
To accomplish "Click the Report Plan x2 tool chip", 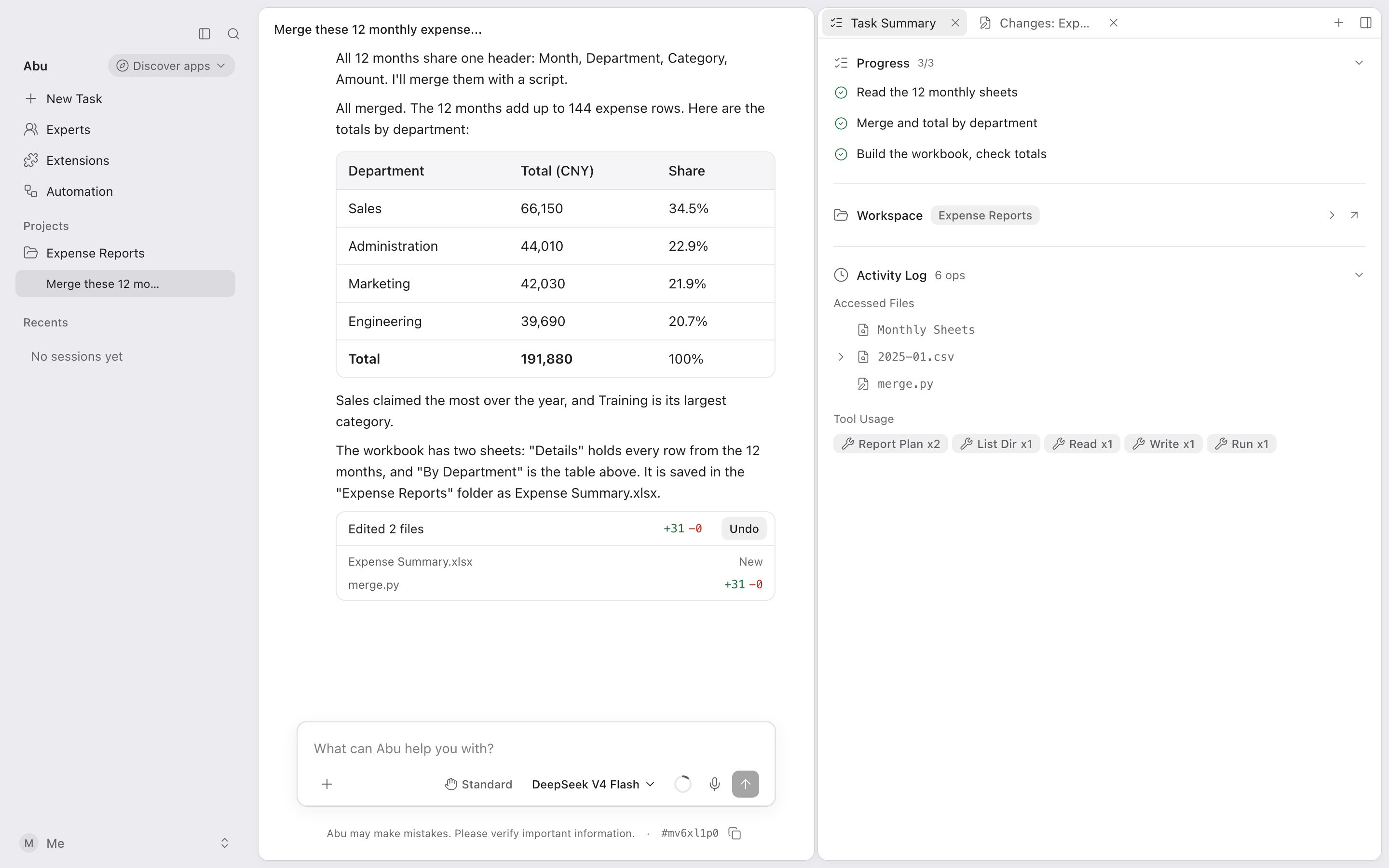I will click(x=890, y=444).
